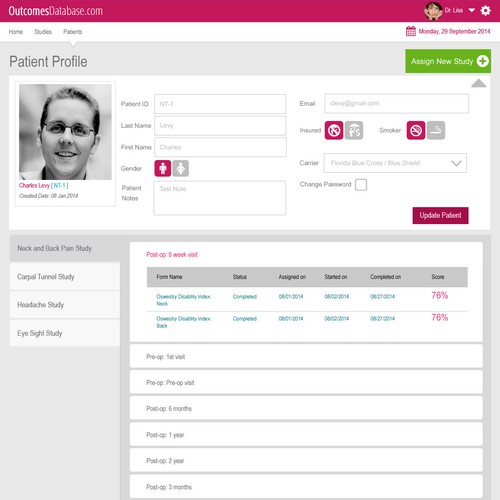The image size is (500, 500).
Task: Go to the Home menu
Action: (x=16, y=32)
